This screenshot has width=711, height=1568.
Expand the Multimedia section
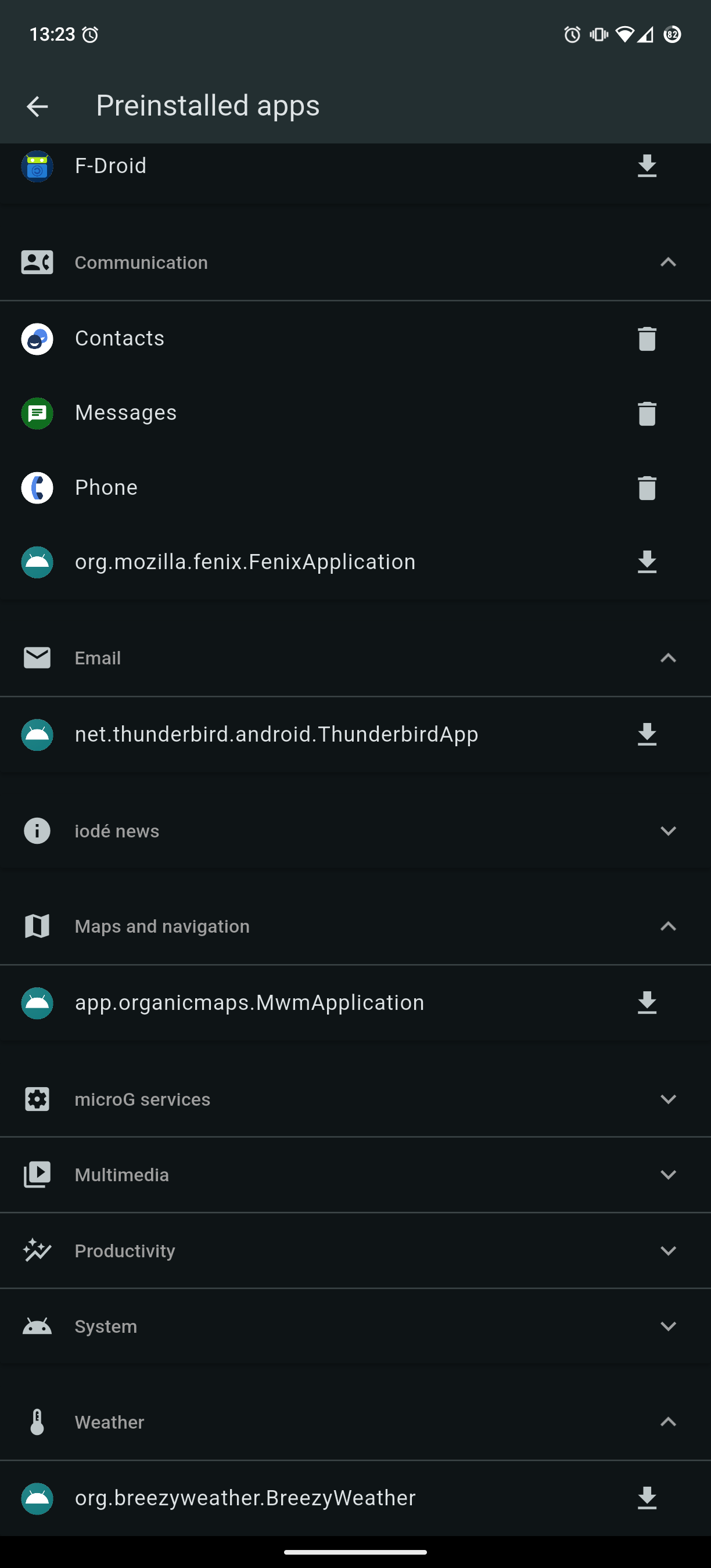point(668,1175)
